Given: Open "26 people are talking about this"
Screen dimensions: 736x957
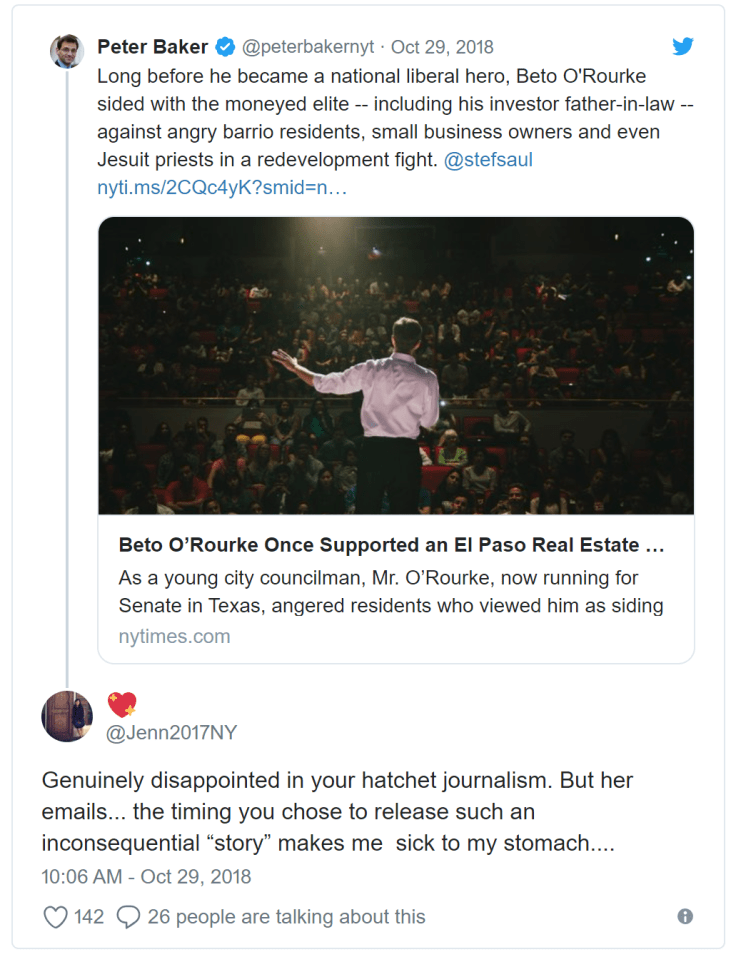Looking at the screenshot, I should [x=286, y=917].
